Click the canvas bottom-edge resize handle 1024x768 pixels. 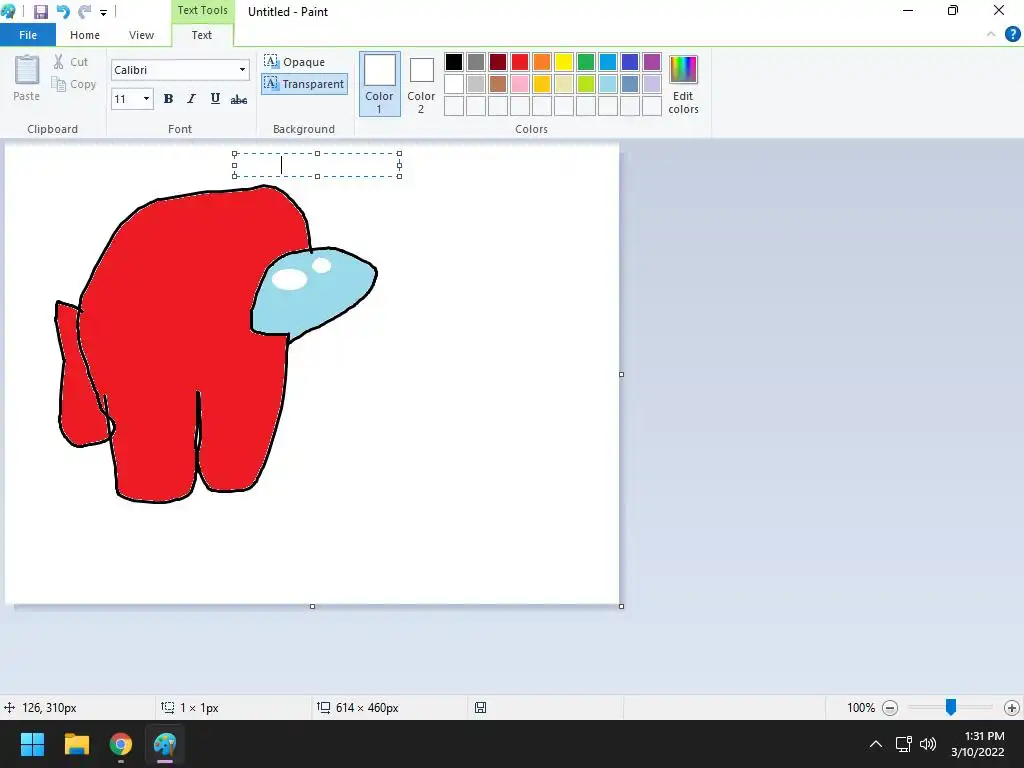click(312, 606)
